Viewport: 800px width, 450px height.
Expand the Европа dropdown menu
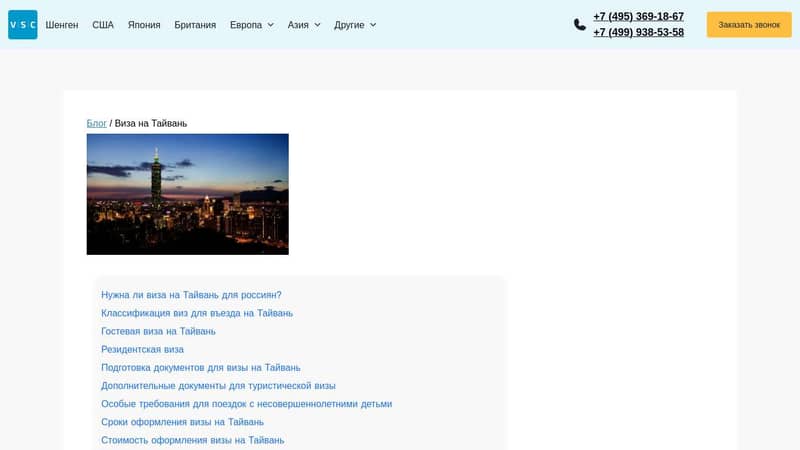(252, 25)
